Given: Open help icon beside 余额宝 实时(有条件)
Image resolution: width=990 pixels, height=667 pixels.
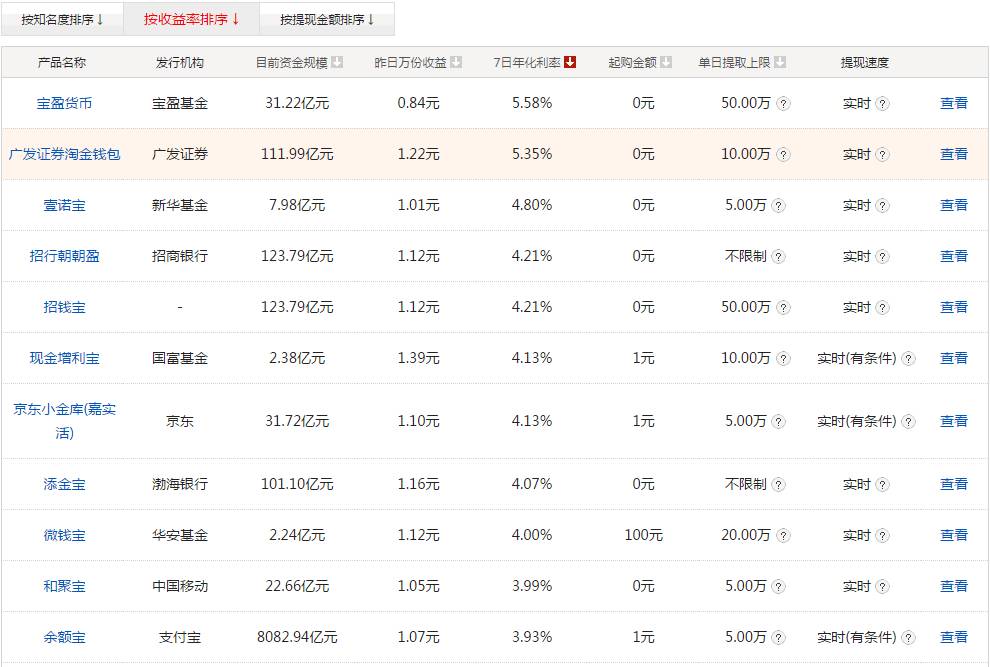Looking at the screenshot, I should (908, 638).
